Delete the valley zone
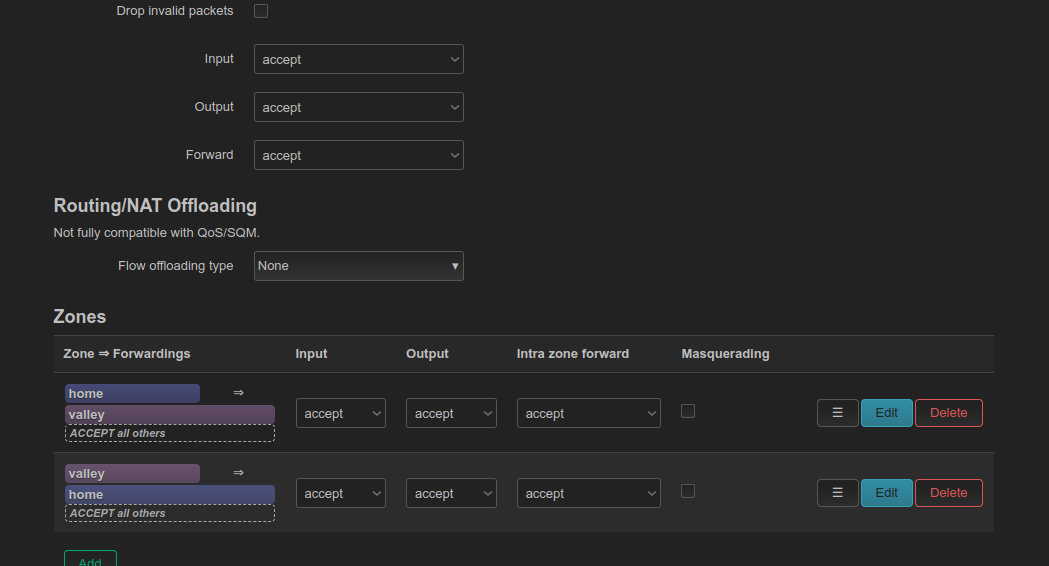1049x566 pixels. [x=949, y=492]
